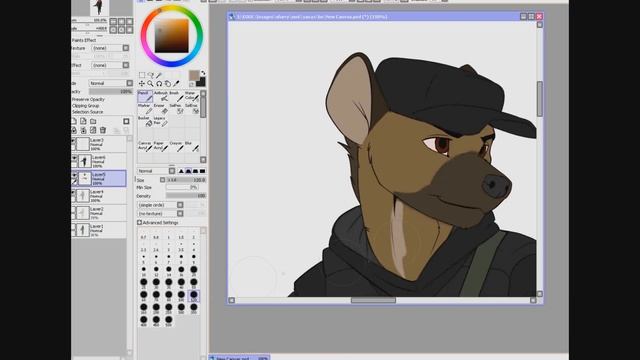Select the Bucket fill tool
Viewport: 640px width, 360px height.
[145, 122]
